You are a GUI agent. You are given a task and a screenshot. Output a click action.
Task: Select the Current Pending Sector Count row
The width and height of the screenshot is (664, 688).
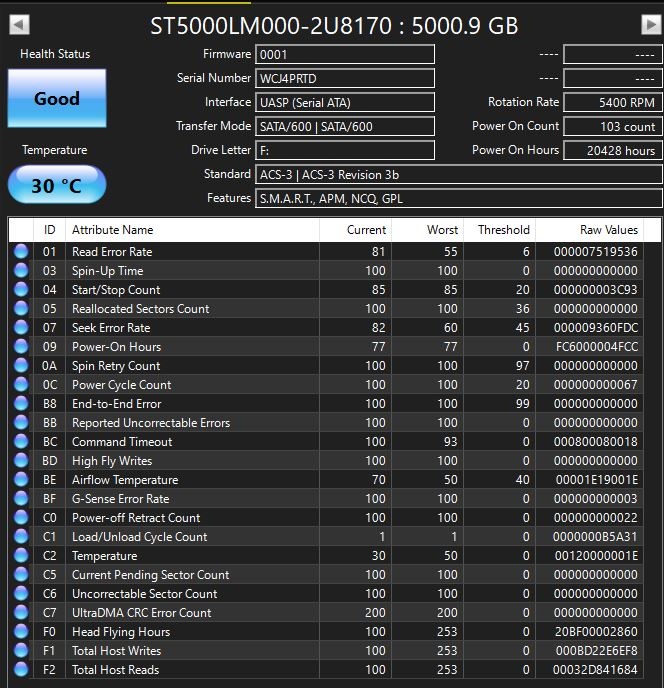[150, 575]
